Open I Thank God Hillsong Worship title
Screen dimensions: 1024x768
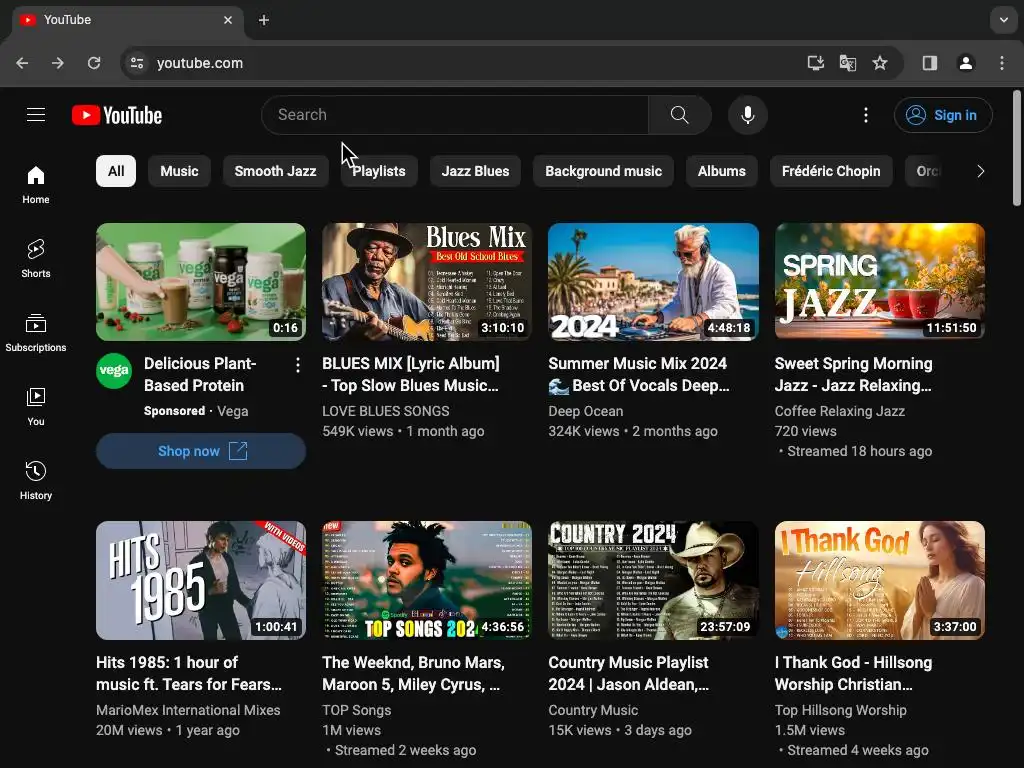tap(854, 673)
